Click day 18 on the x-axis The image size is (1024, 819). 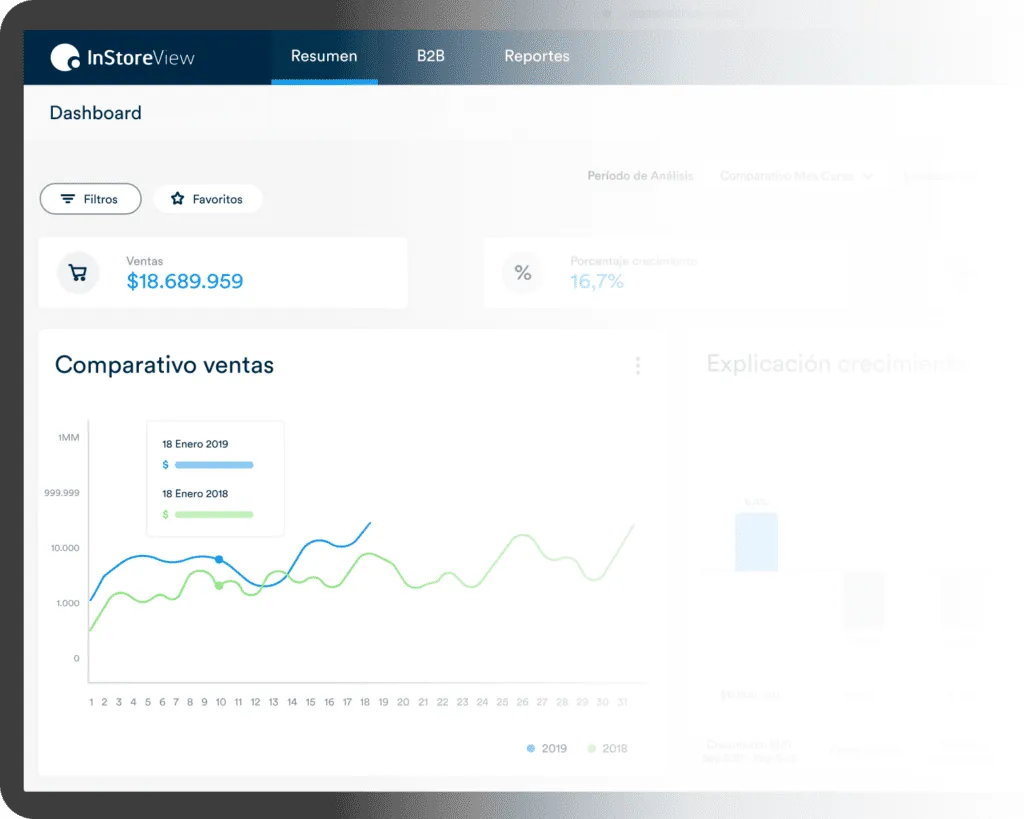coord(365,702)
